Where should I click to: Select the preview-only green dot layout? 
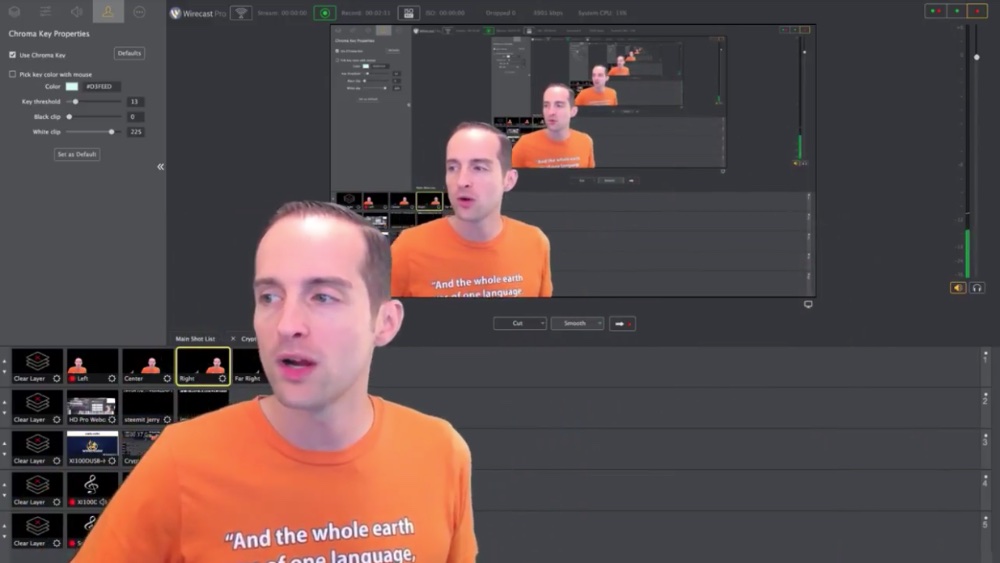tap(957, 11)
